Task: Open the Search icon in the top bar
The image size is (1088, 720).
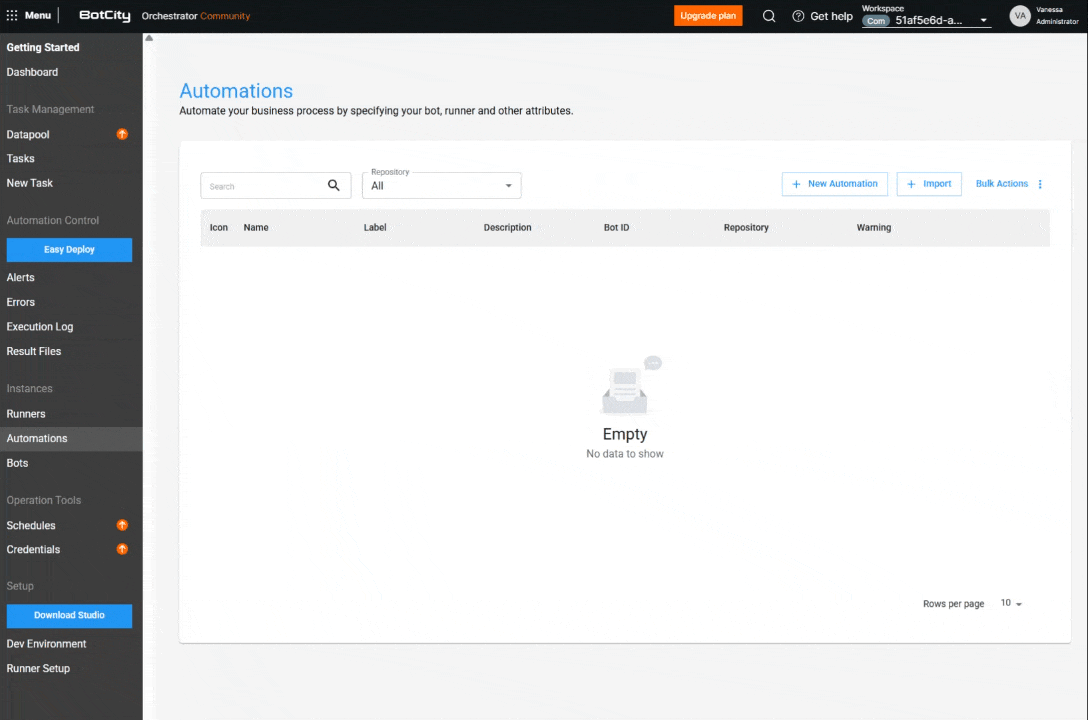Action: (x=768, y=16)
